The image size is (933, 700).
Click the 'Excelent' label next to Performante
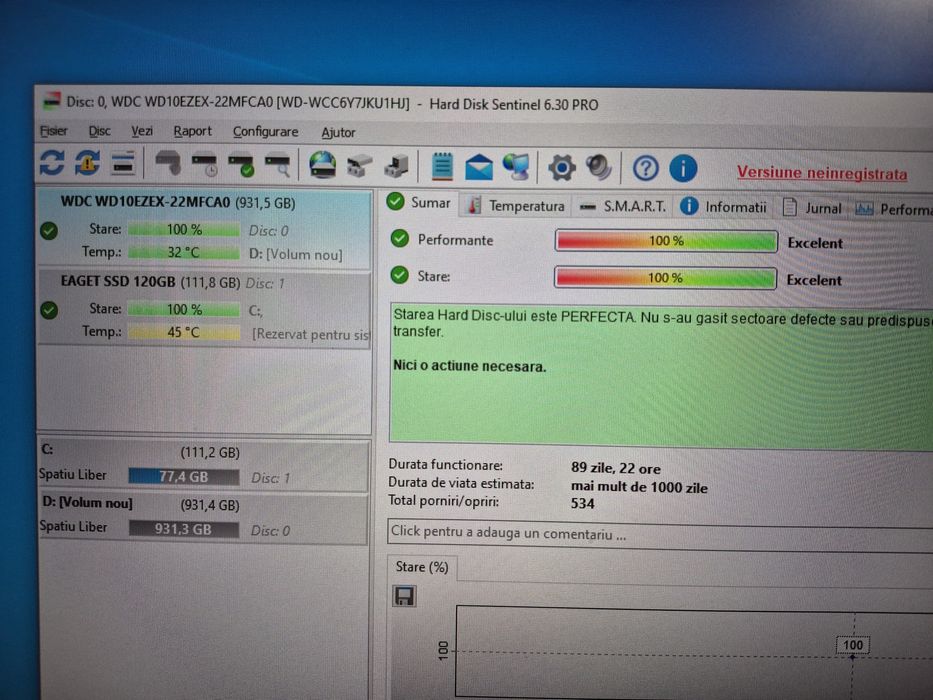point(815,243)
